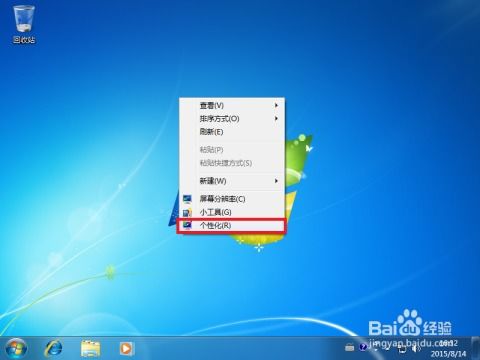Screen dimensions: 480x360
Task: Click the keyboard input method tray icon
Action: [350, 348]
